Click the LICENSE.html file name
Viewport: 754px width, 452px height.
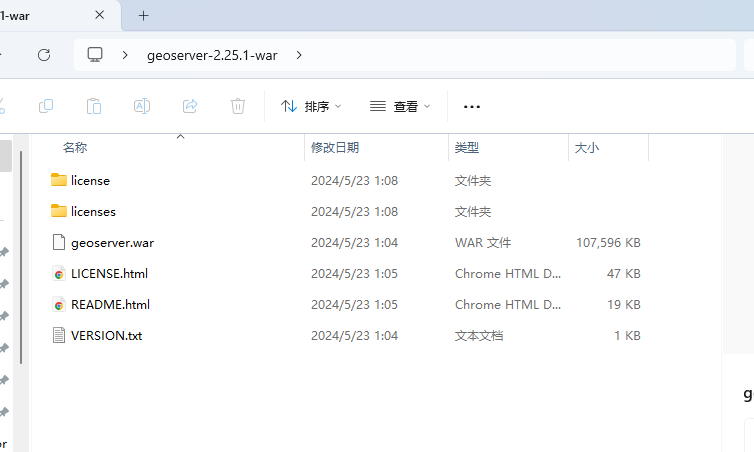[109, 274]
